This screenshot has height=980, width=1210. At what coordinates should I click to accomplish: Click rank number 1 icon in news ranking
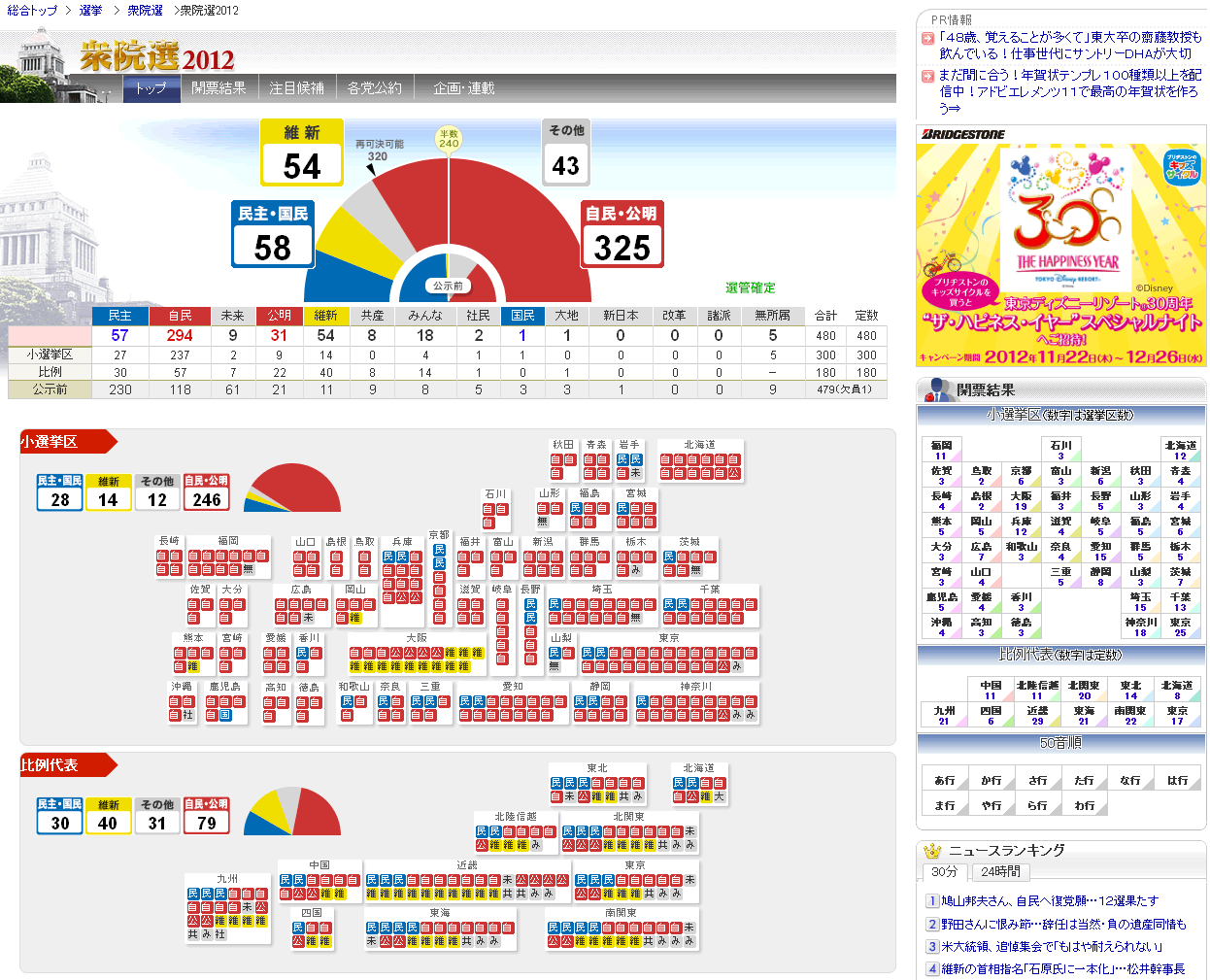coord(932,901)
